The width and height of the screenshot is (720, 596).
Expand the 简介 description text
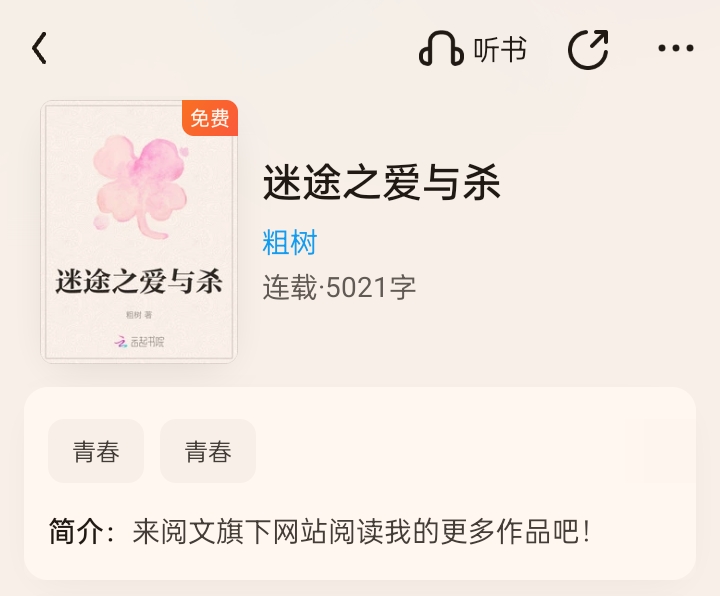361,531
